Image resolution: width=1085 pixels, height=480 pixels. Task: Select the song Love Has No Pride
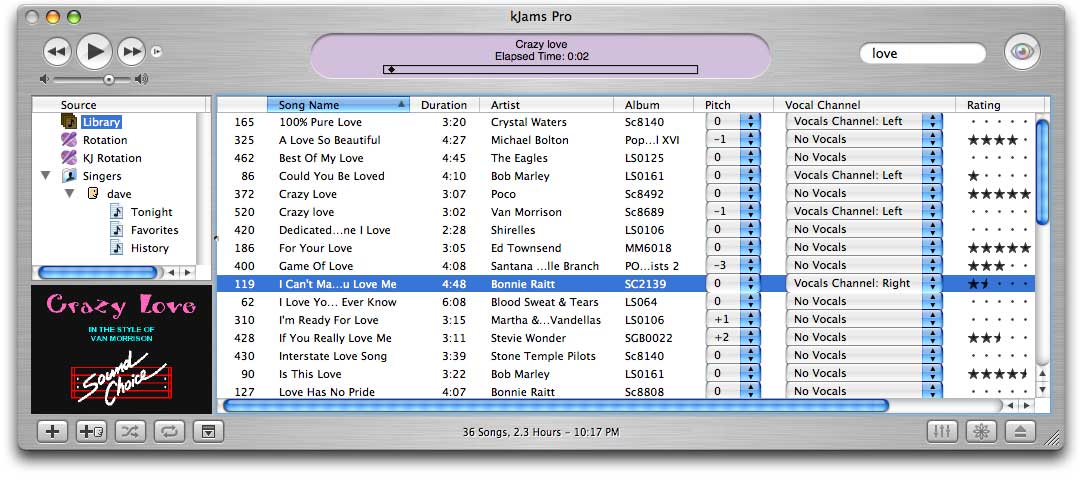tap(327, 392)
